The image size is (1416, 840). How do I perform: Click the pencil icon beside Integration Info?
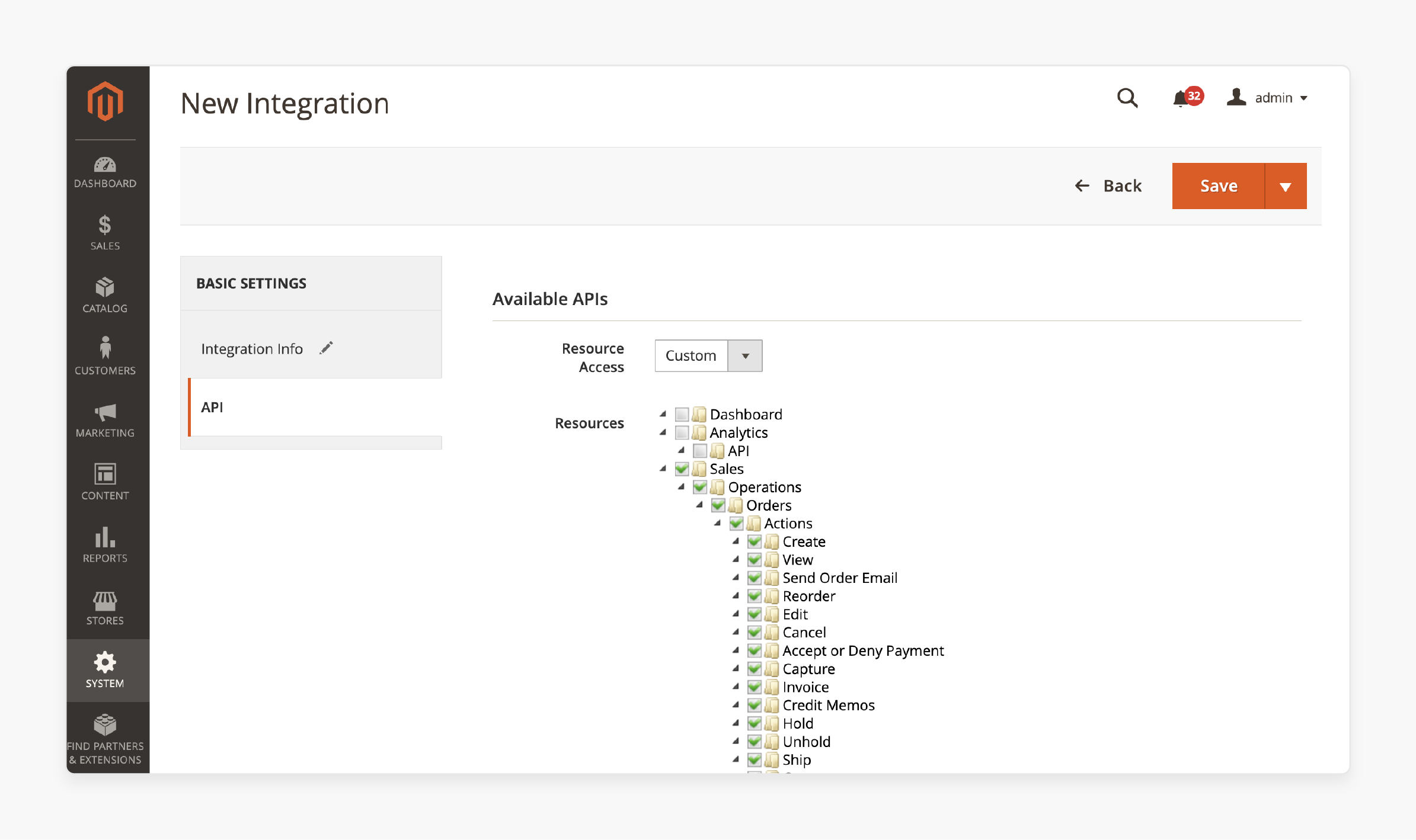point(326,348)
